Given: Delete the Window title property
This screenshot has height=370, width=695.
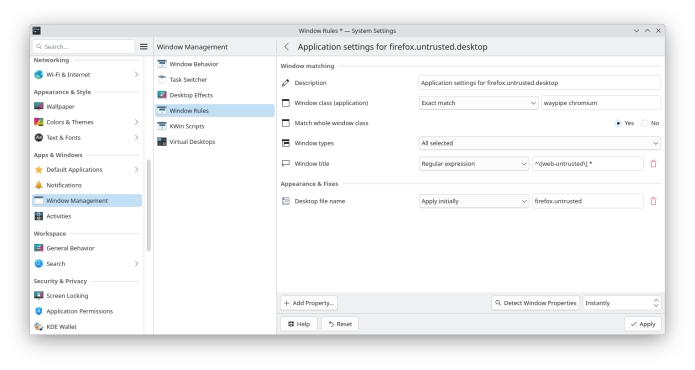Looking at the screenshot, I should (653, 164).
